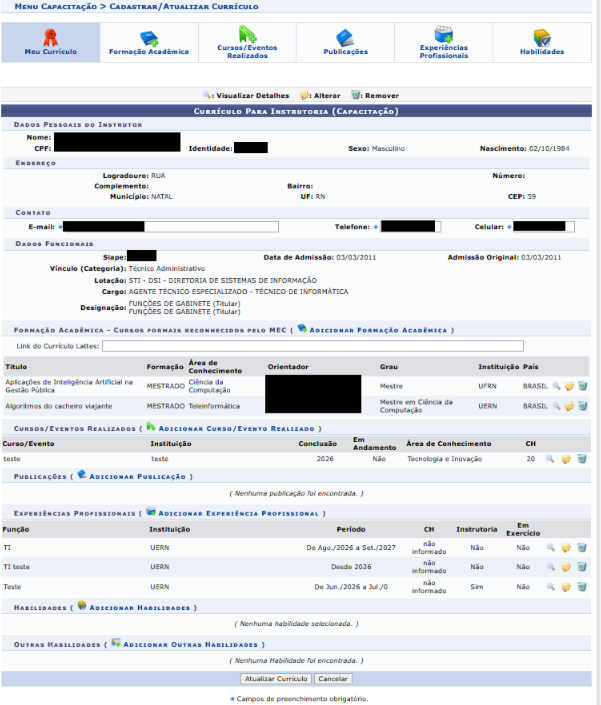View details of 'Teste' experience Jun./2026

click(x=551, y=587)
